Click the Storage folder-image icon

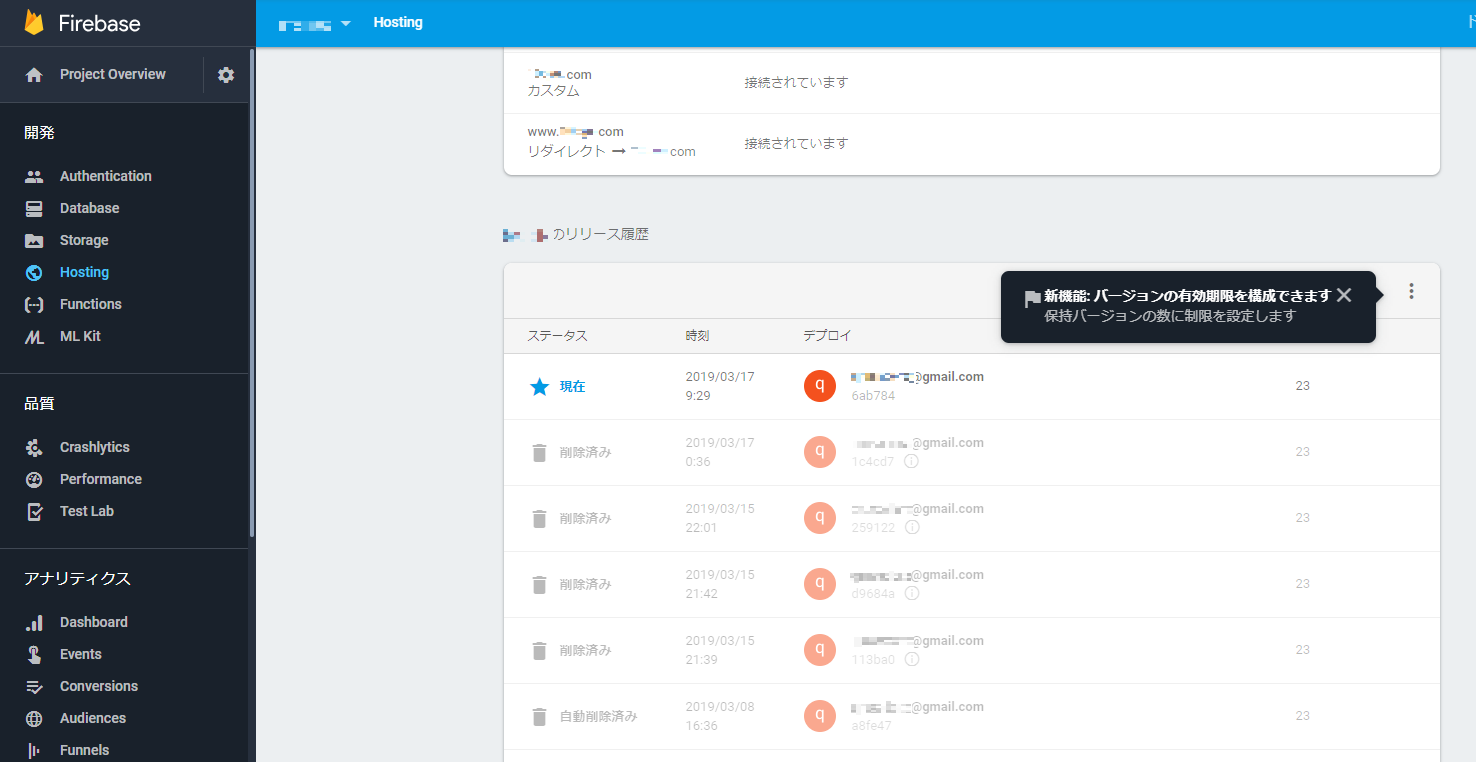click(x=34, y=240)
